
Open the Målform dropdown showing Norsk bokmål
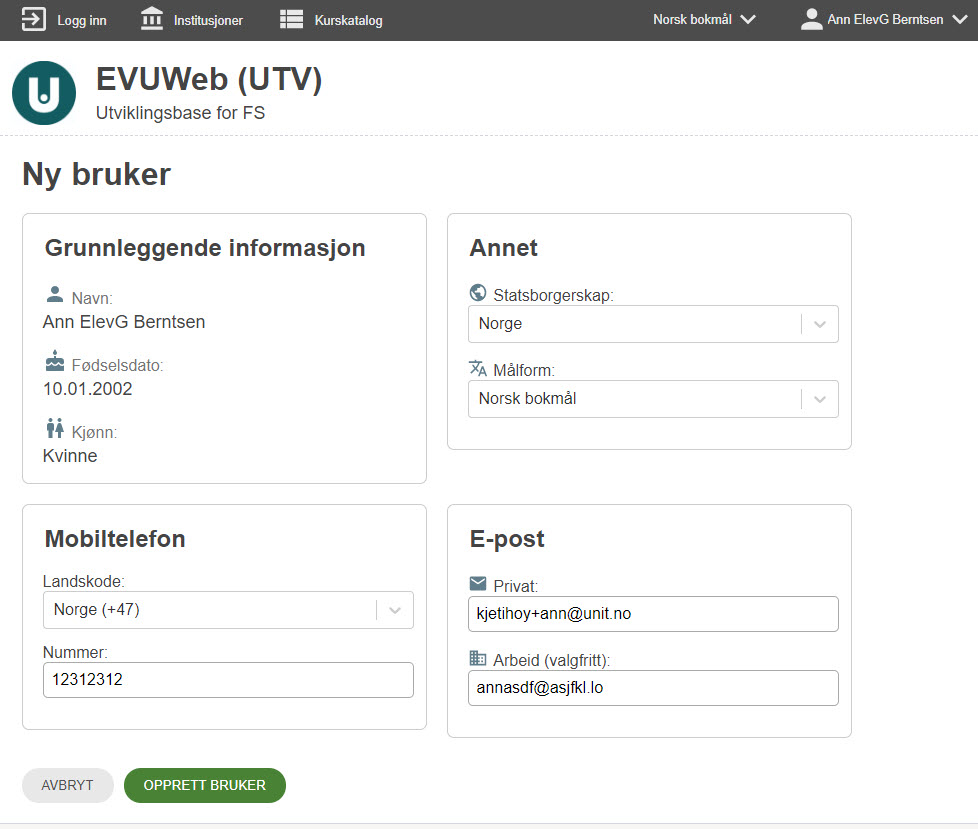(x=653, y=399)
